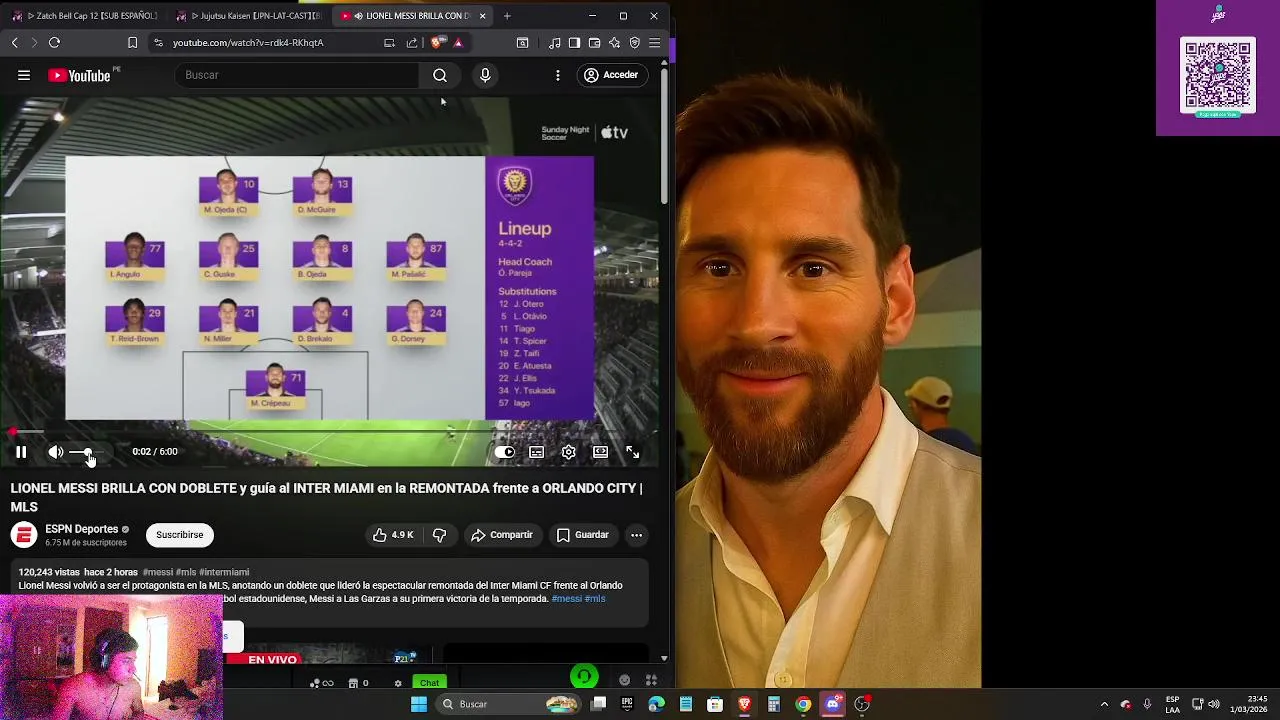
Task: Click the QR code image top right
Action: tap(1218, 75)
